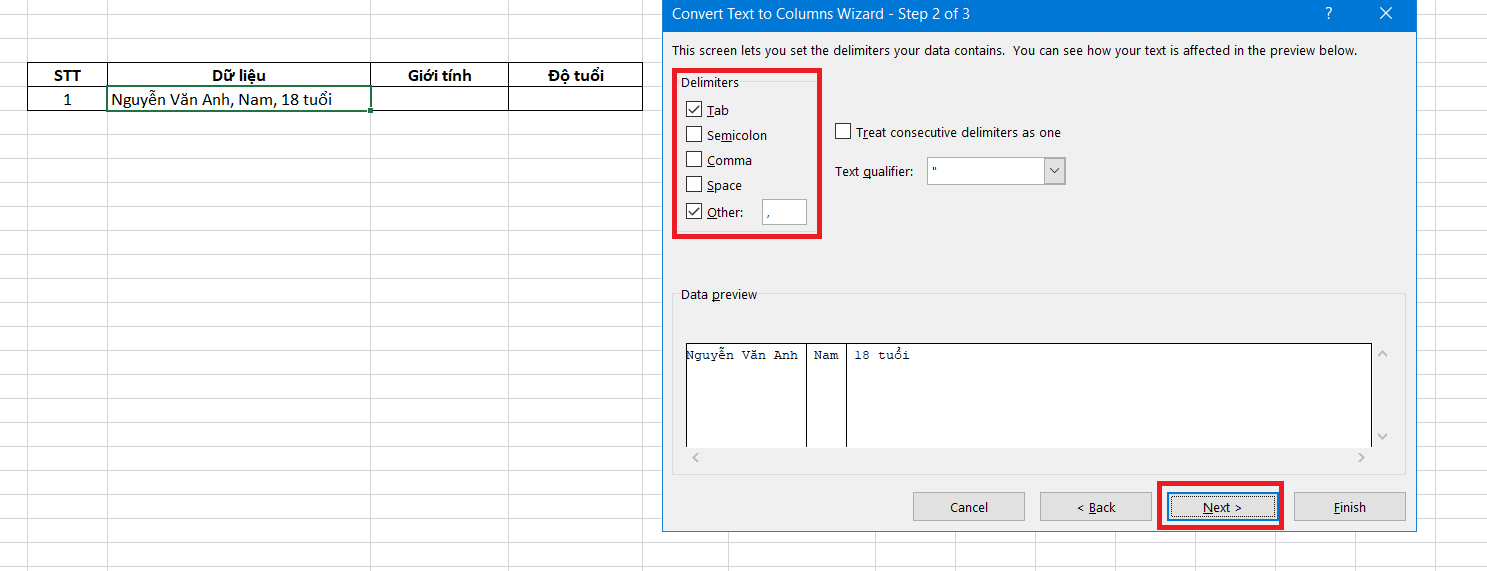Select the 'Nam' preview column
Screen dimensions: 1487x571
[826, 395]
